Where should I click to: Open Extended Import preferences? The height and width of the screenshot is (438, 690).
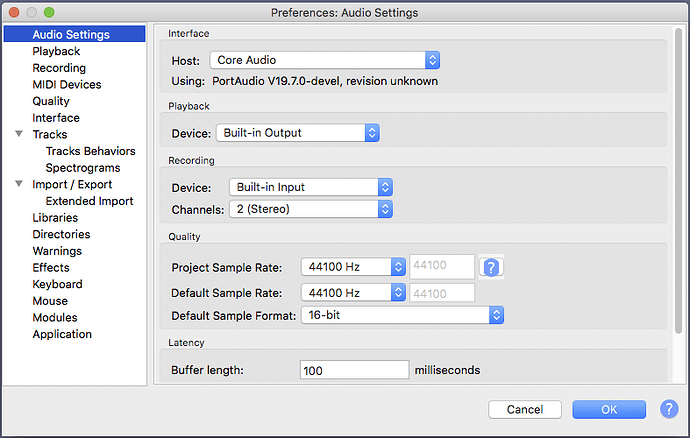(89, 201)
